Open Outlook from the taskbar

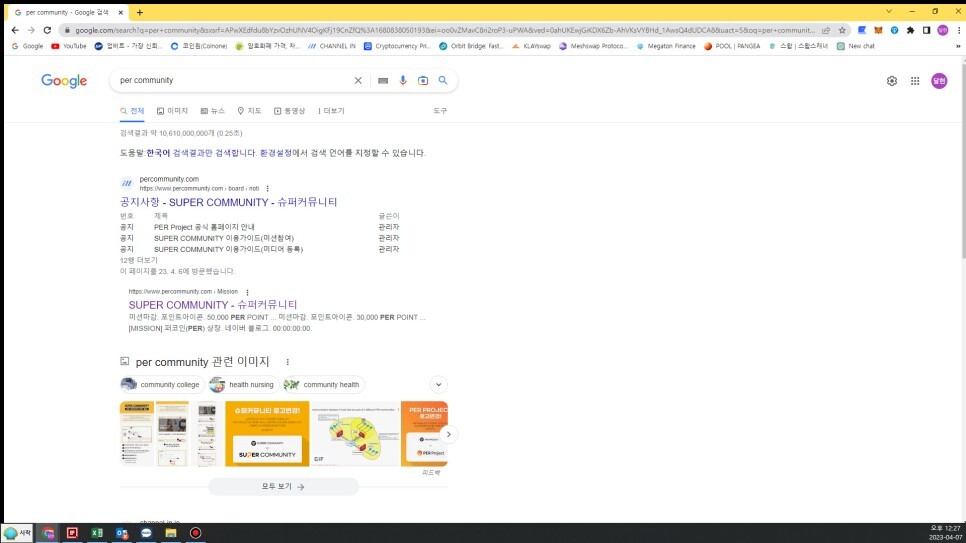[x=122, y=533]
